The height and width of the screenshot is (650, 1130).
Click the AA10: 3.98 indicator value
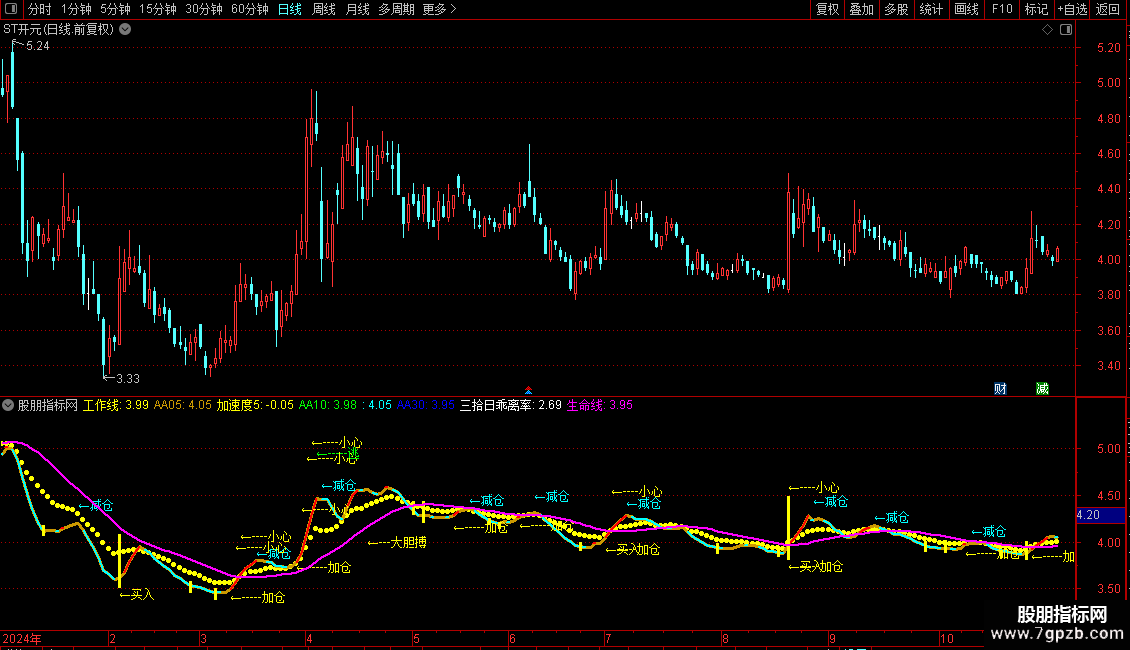click(327, 405)
